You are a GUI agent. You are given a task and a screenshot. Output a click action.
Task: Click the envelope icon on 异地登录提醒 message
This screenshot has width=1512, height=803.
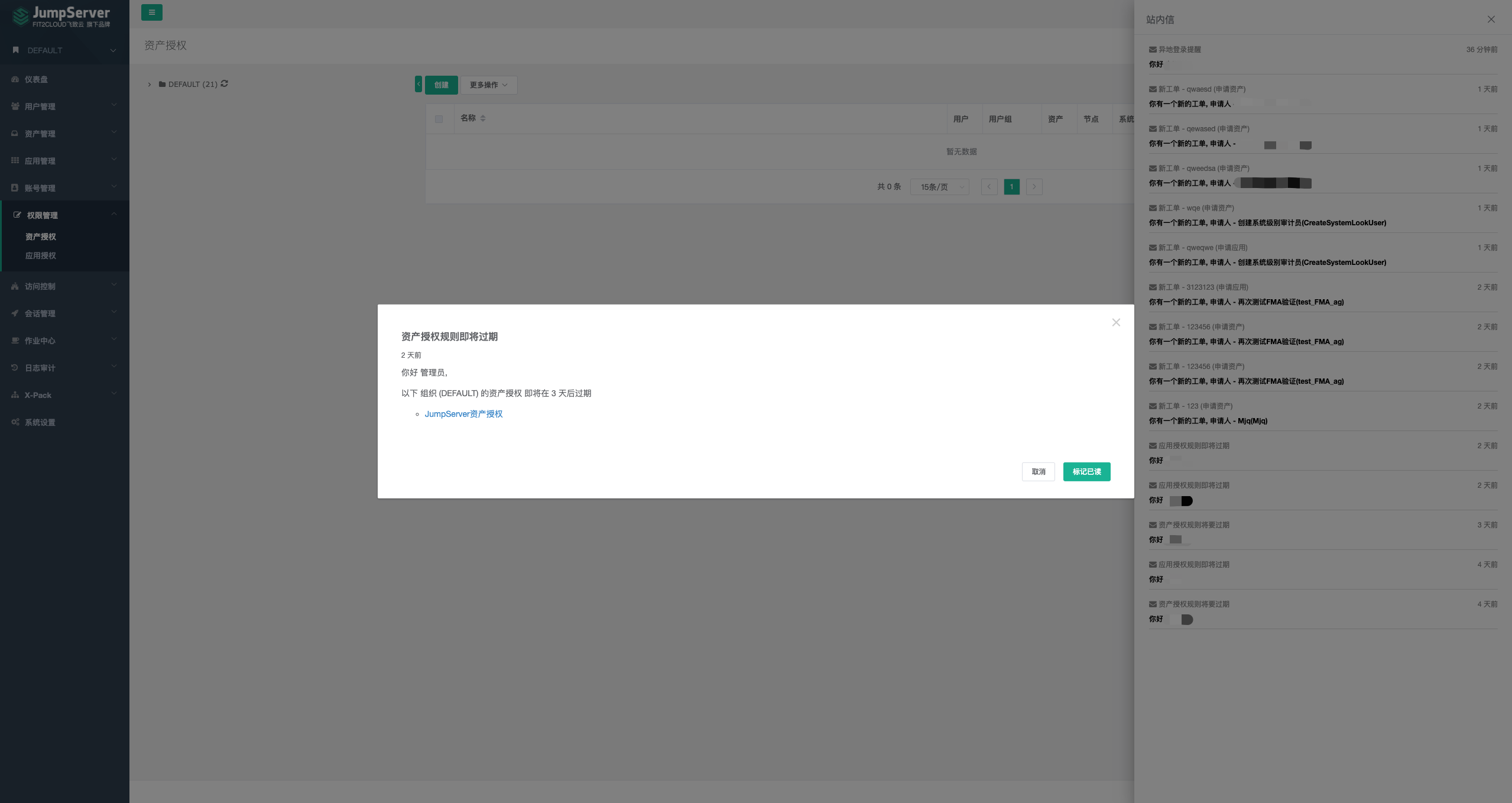click(1152, 50)
